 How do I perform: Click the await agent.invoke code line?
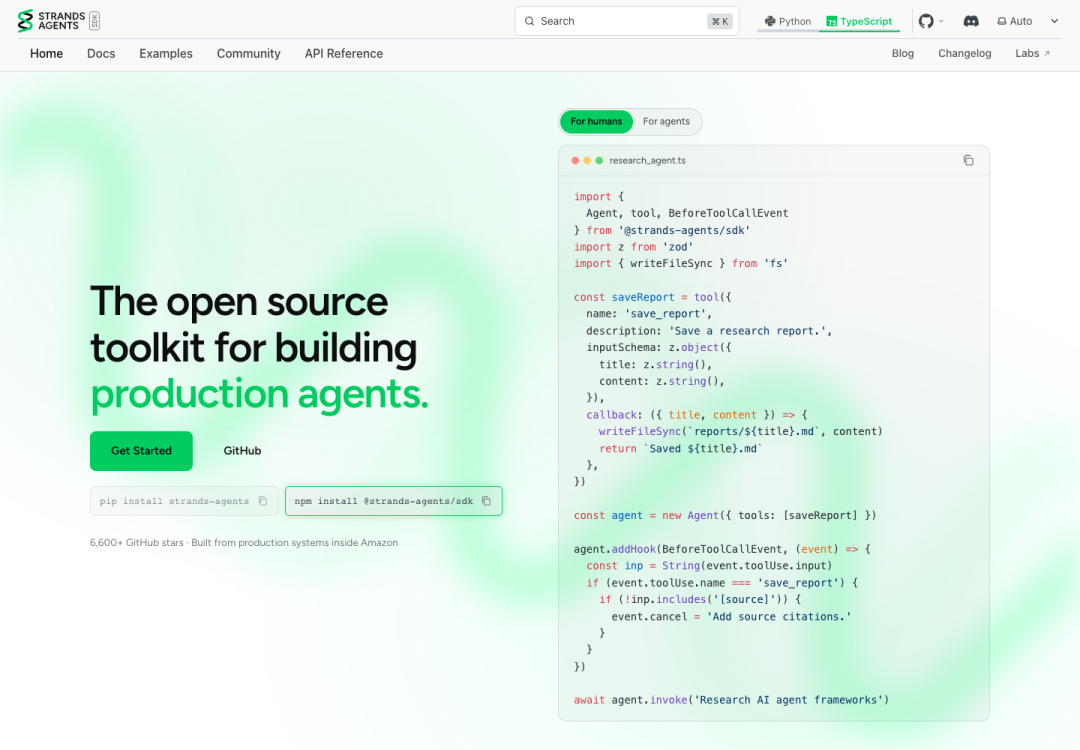(x=731, y=700)
